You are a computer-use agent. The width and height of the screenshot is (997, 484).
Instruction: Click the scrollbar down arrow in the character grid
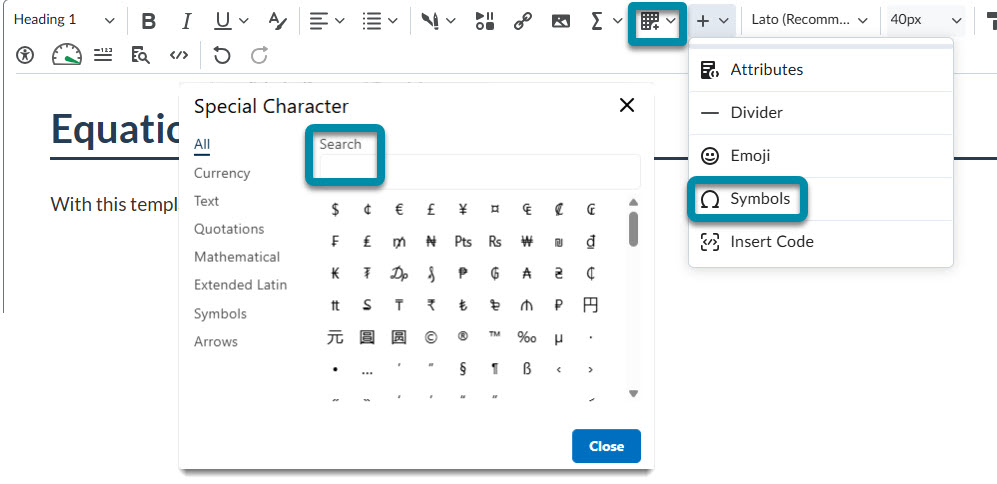coord(633,394)
